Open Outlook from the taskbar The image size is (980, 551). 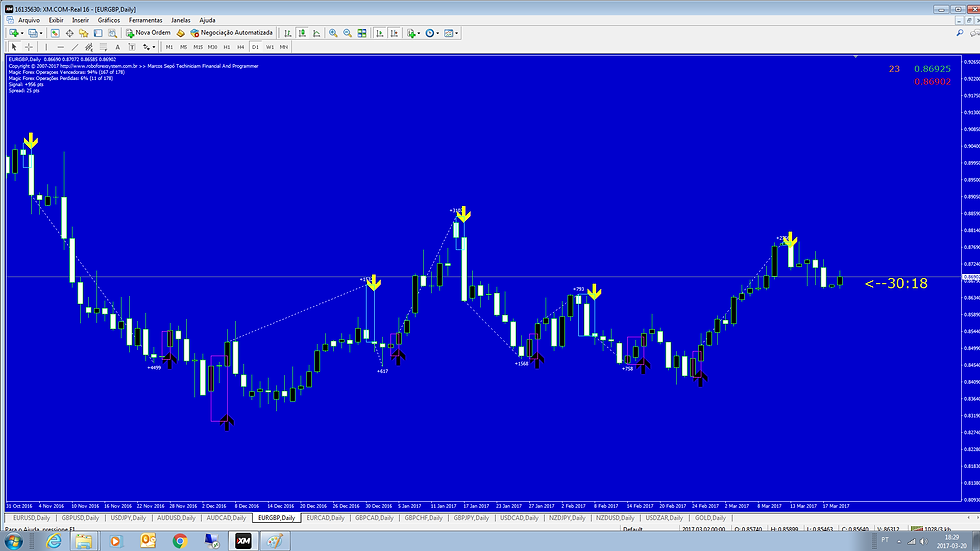[148, 541]
